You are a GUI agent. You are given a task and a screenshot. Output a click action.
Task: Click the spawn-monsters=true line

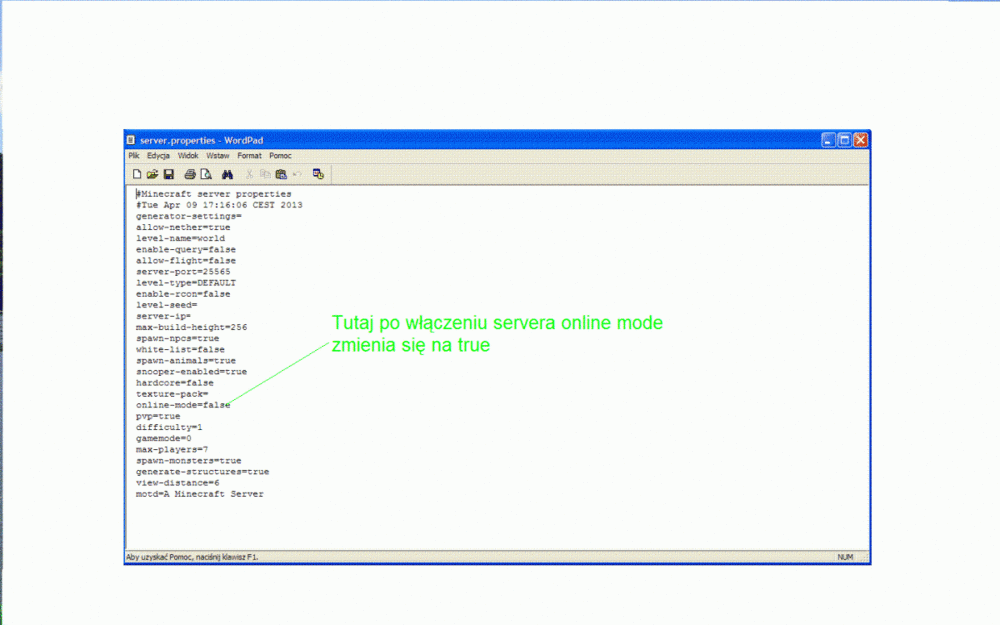pyautogui.click(x=188, y=460)
